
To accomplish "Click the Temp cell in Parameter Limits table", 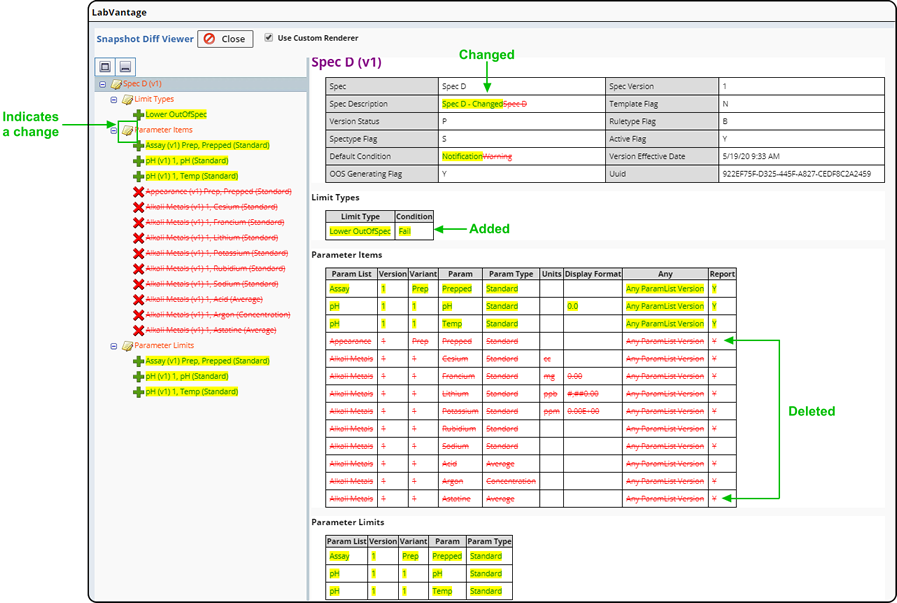I will pos(447,591).
